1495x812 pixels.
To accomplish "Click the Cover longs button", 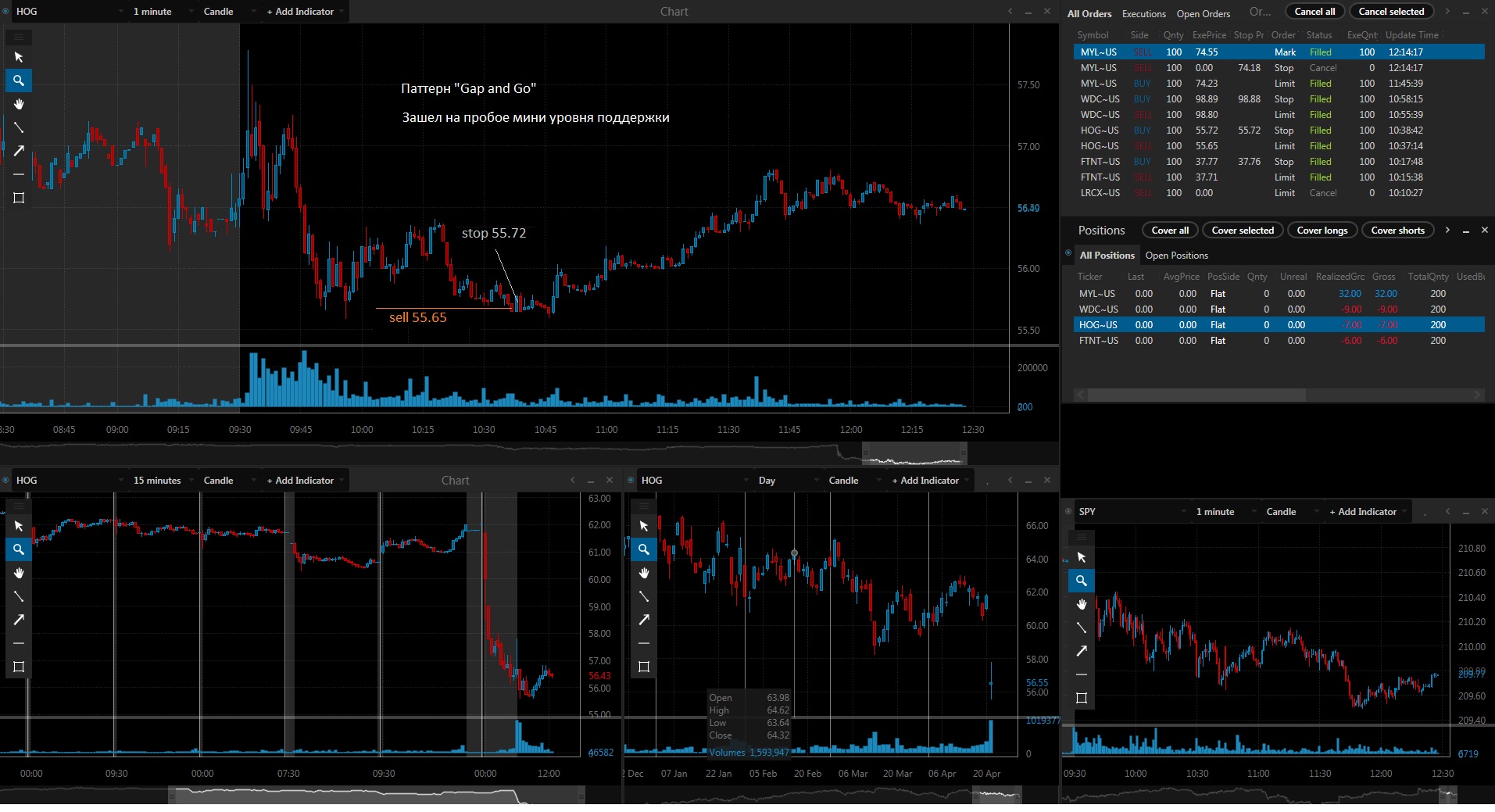I will (x=1322, y=231).
